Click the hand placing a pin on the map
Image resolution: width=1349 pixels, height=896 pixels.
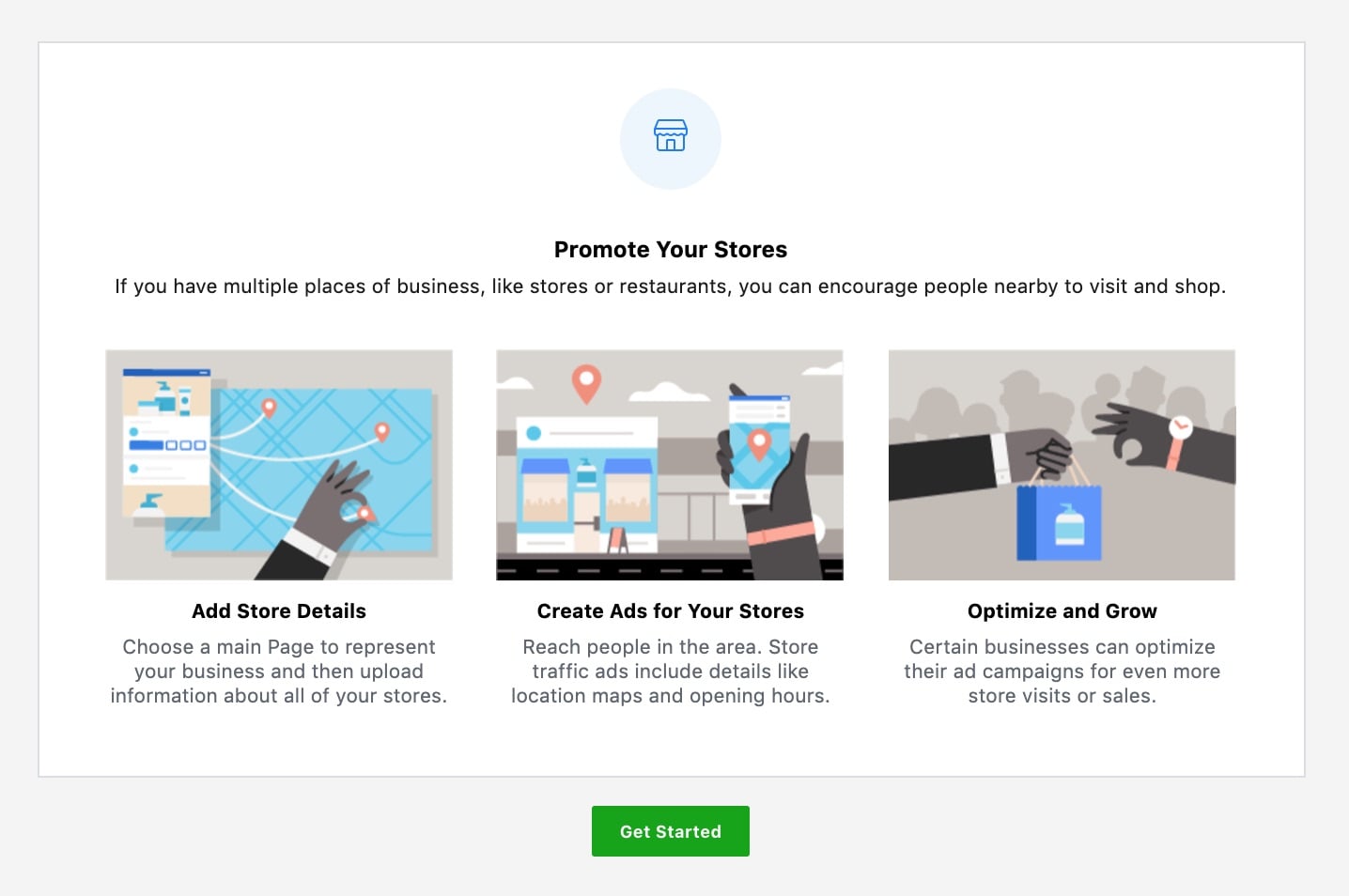click(319, 521)
